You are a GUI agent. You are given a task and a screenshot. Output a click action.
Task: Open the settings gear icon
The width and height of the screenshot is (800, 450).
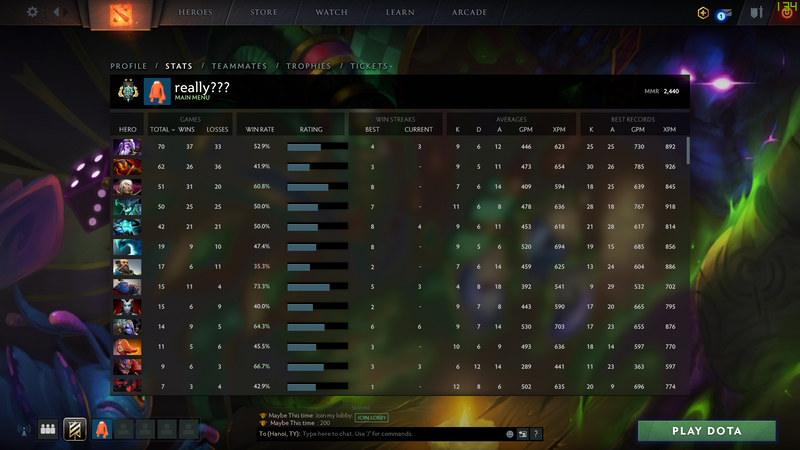[x=32, y=12]
